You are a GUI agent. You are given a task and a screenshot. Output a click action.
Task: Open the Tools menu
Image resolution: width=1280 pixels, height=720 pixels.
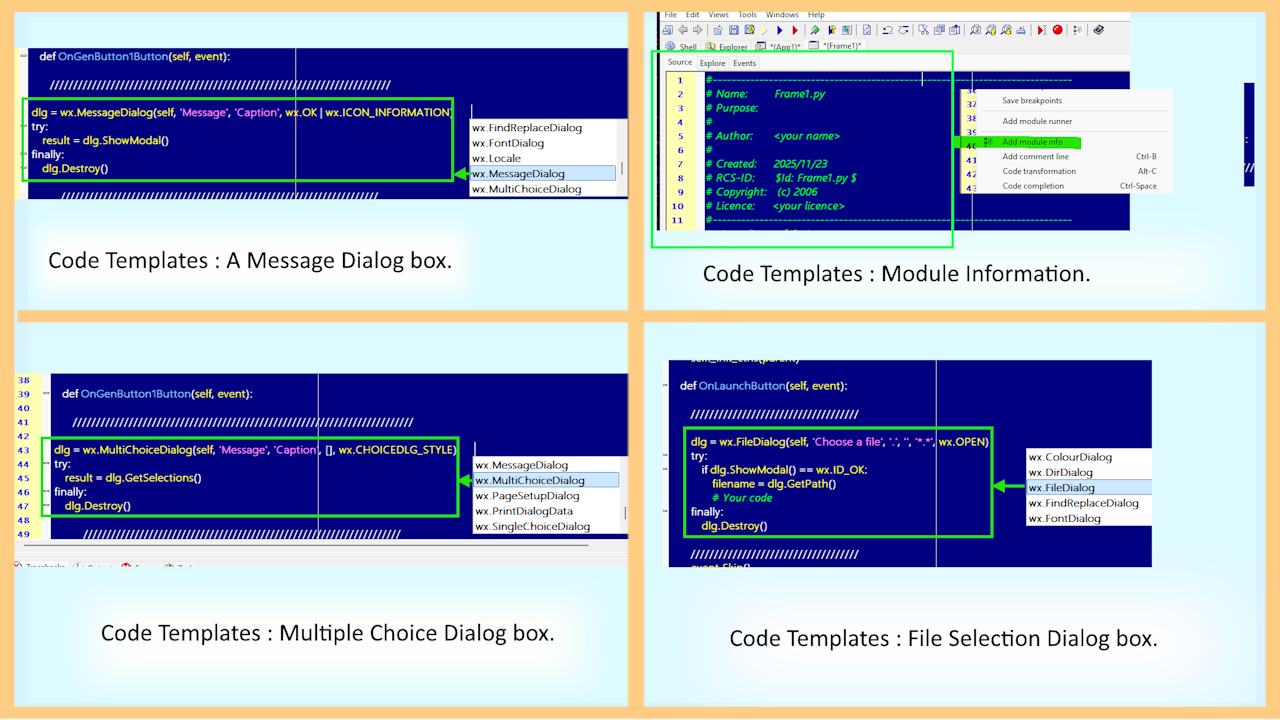[x=747, y=15]
